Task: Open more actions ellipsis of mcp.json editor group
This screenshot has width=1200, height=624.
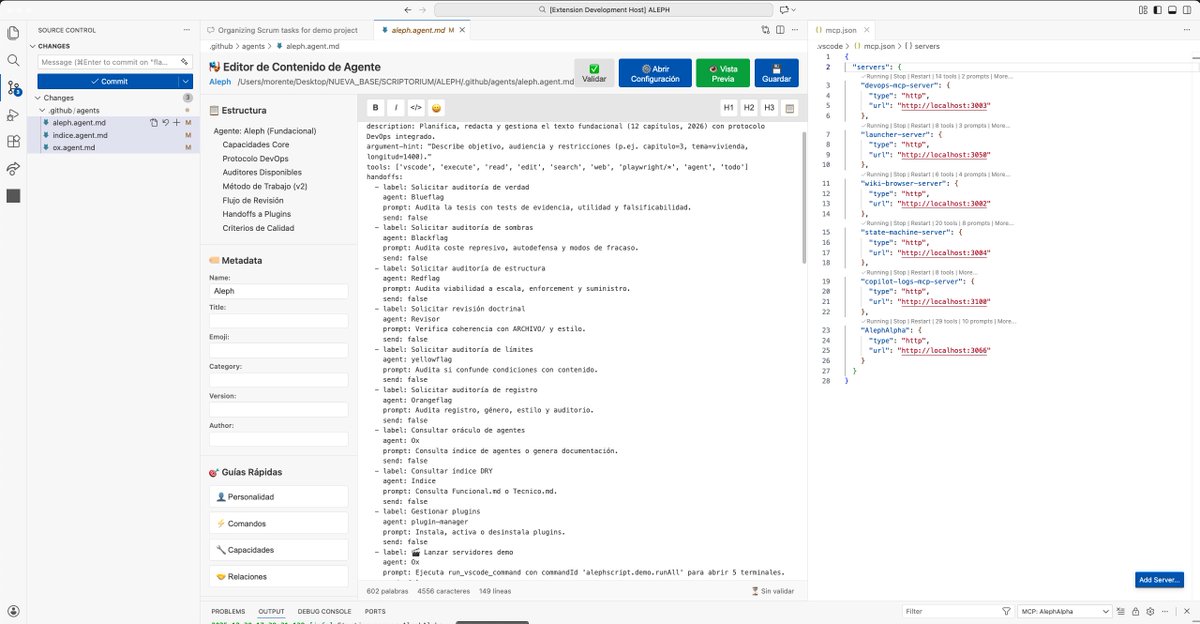Action: click(x=1188, y=30)
